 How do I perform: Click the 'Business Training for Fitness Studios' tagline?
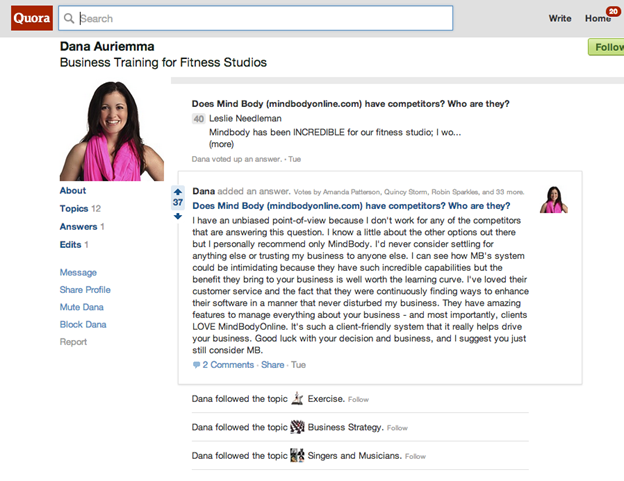pos(163,62)
